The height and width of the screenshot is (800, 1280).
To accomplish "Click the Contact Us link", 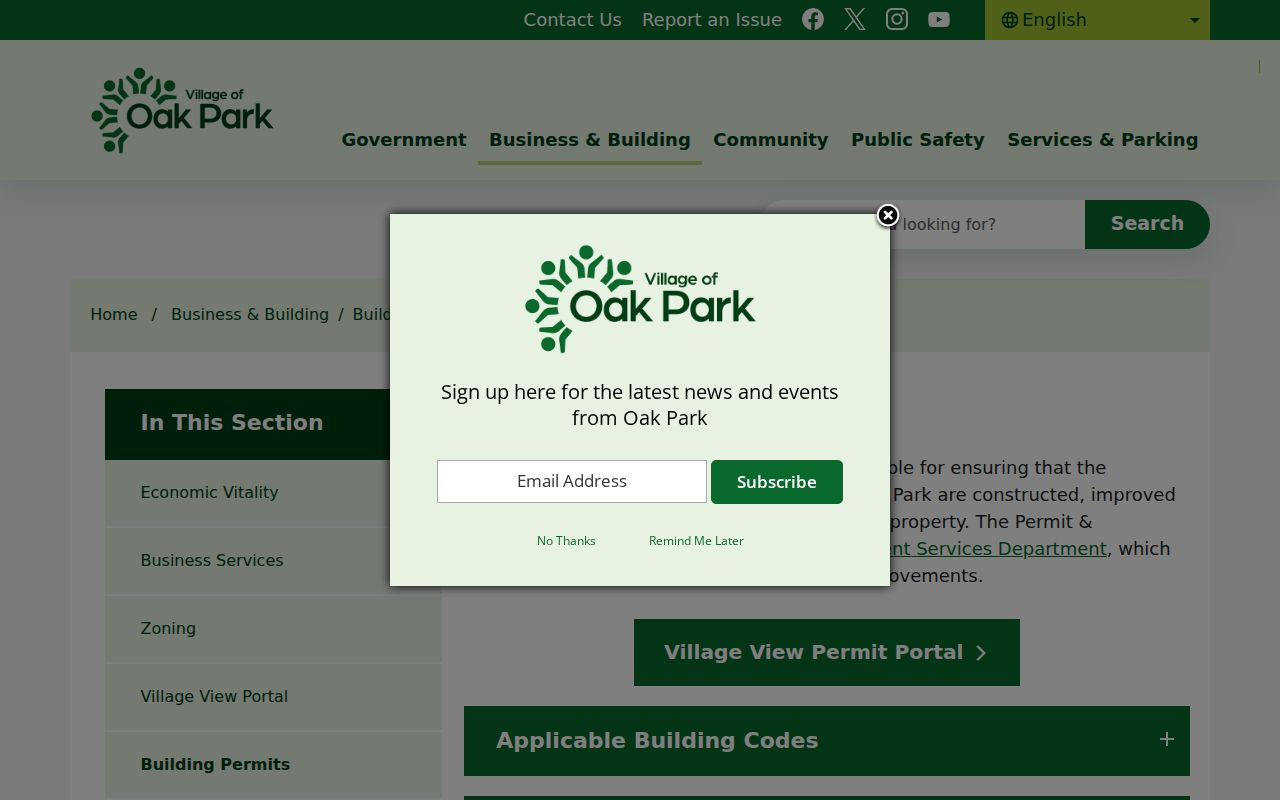I will 573,20.
